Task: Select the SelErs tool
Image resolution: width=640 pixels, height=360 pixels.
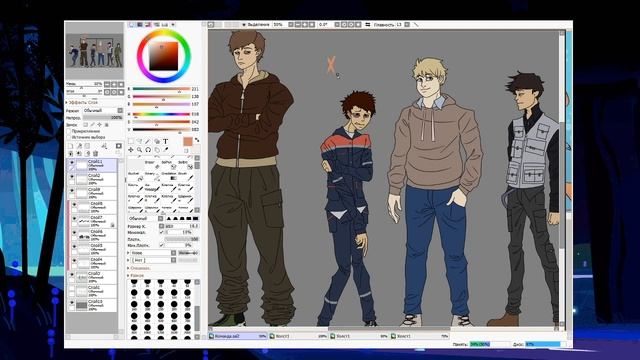Action: coord(185,165)
